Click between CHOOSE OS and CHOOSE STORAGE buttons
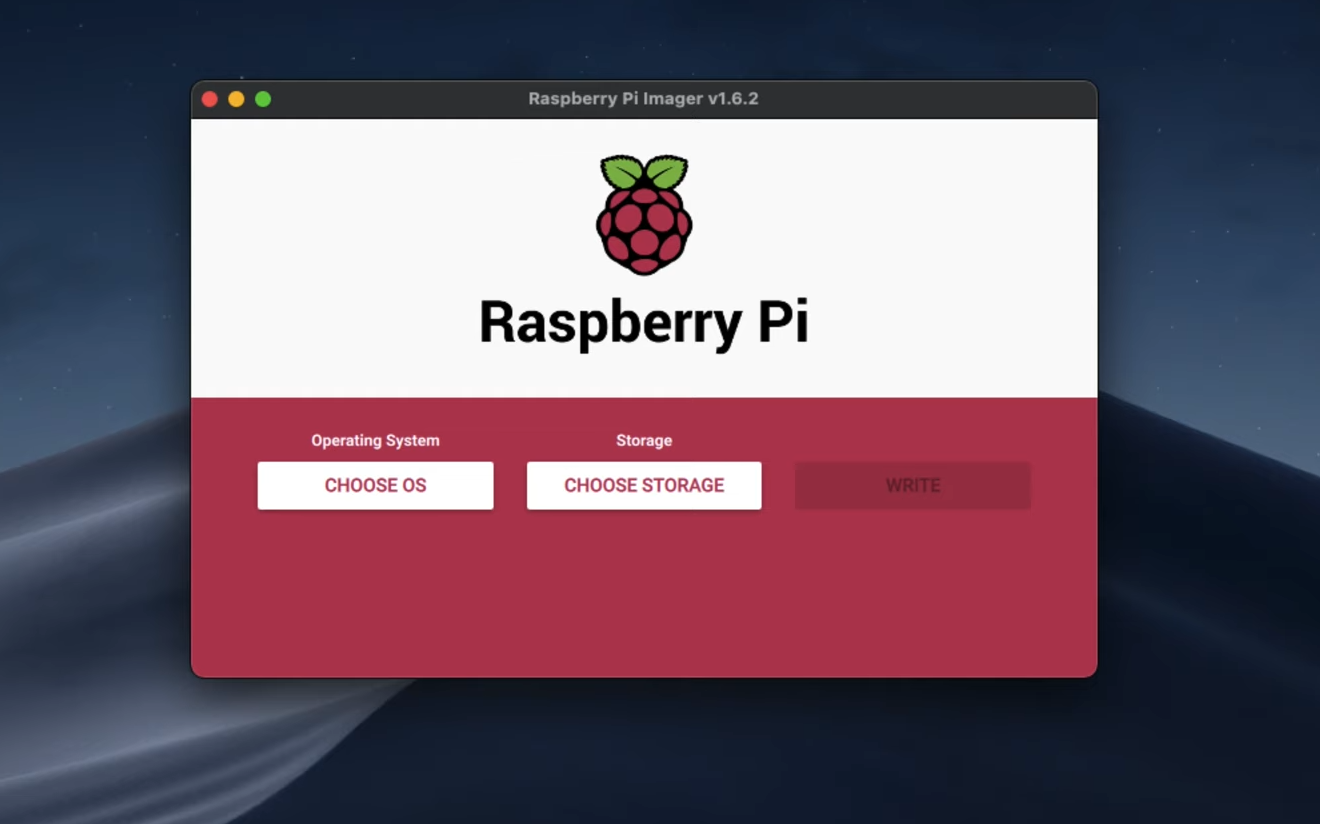 click(510, 485)
